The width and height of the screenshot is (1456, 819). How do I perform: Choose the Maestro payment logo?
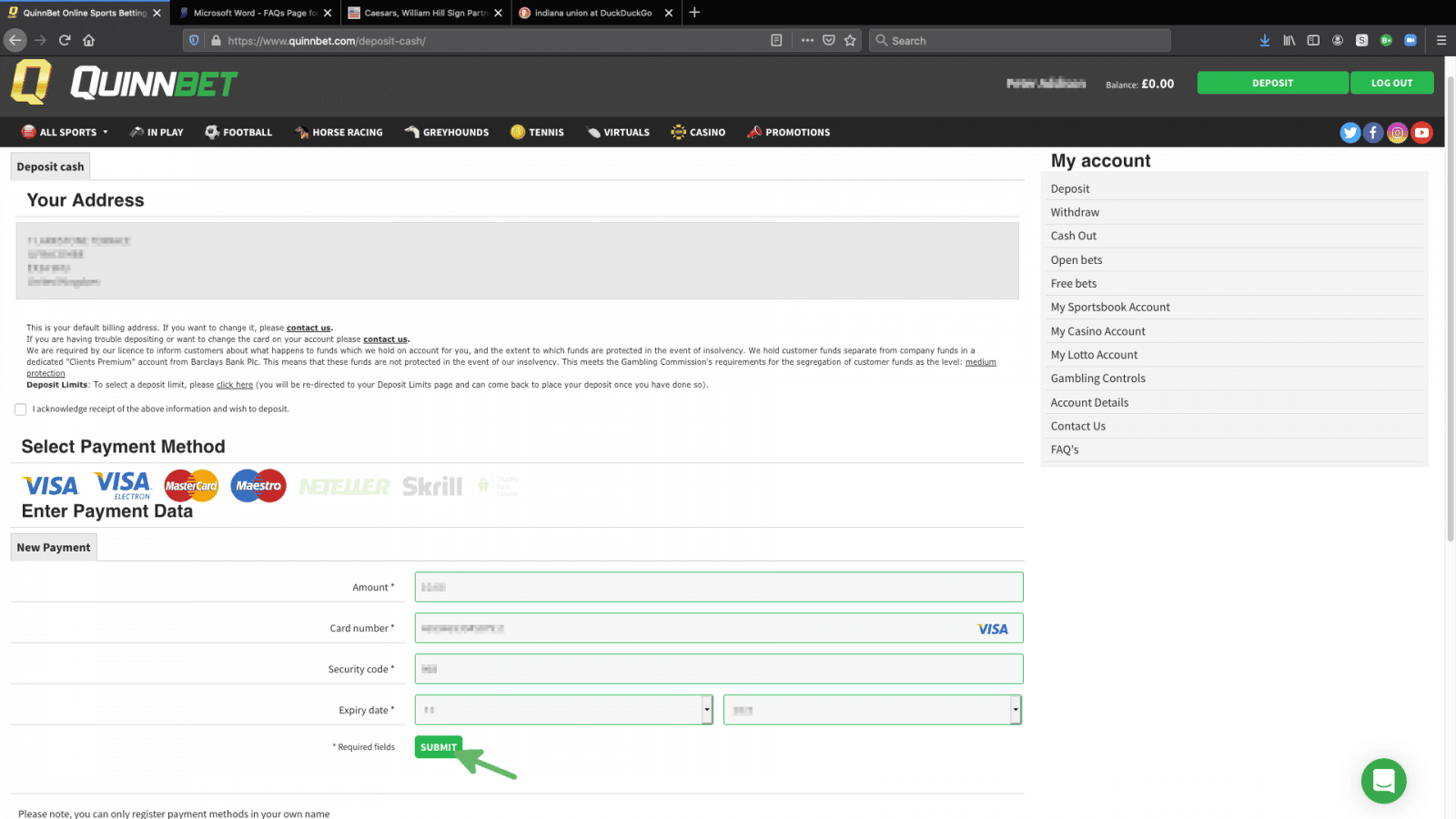[x=258, y=486]
